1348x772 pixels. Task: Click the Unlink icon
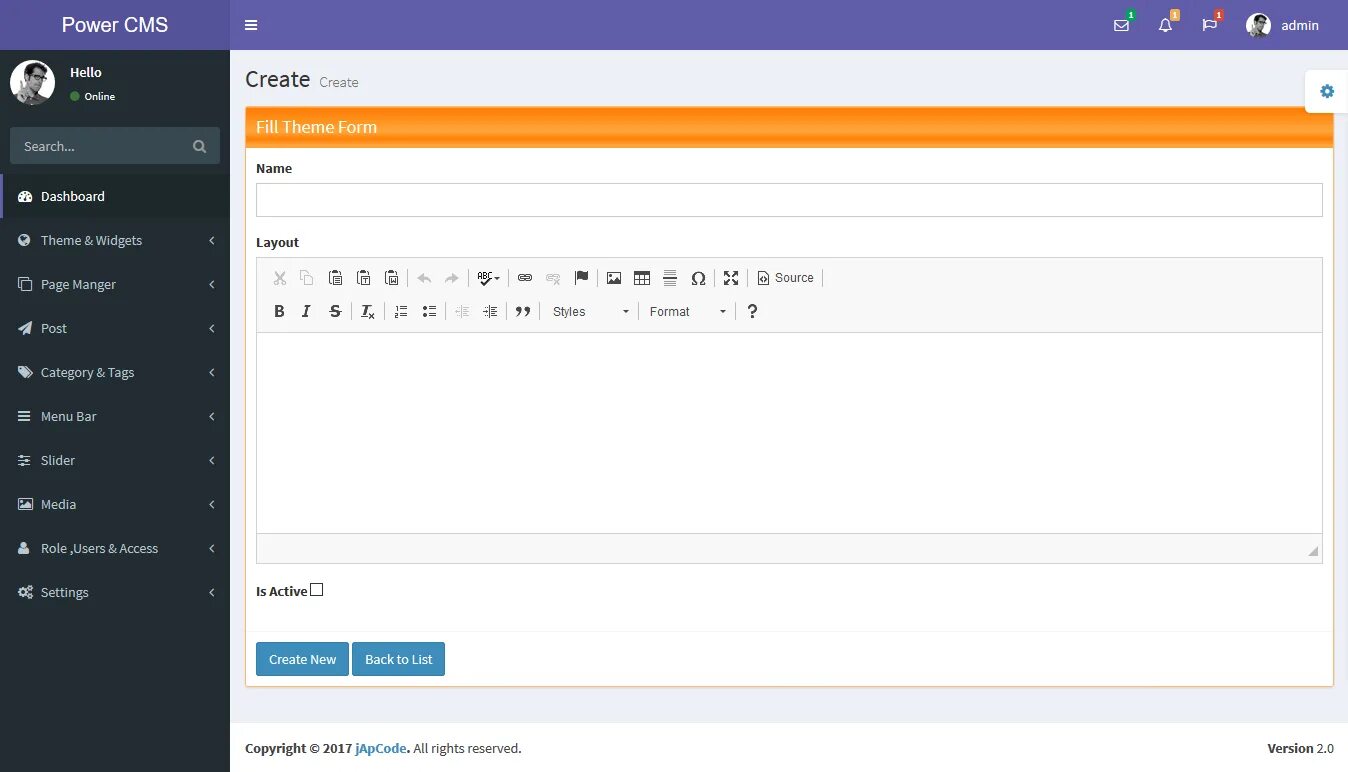(553, 278)
